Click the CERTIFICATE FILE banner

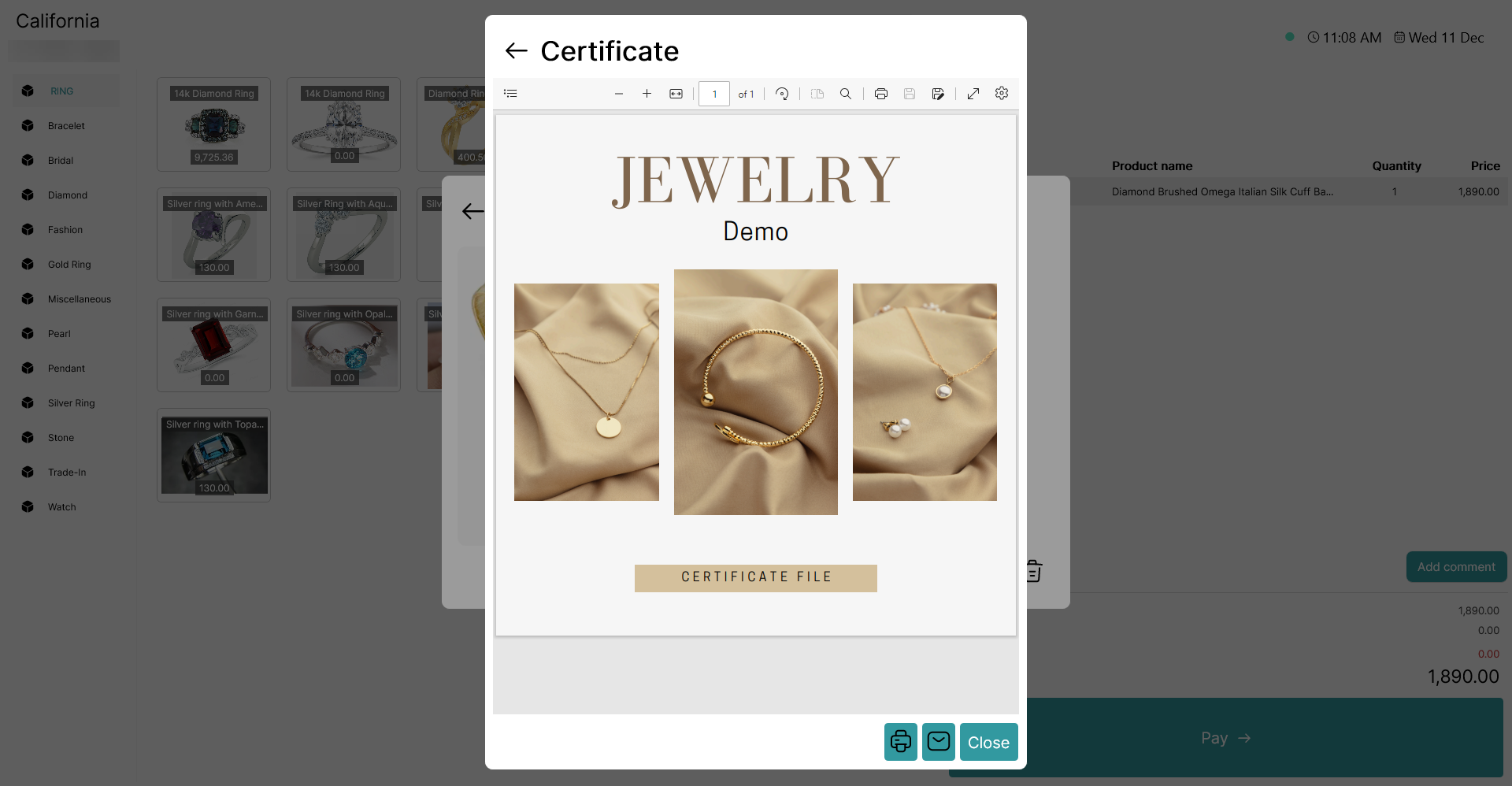click(x=756, y=577)
